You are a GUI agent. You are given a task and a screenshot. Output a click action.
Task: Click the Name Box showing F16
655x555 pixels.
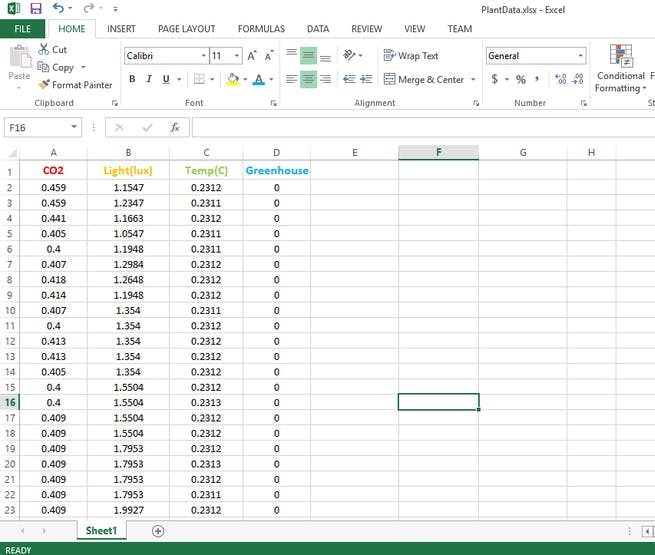coord(36,127)
